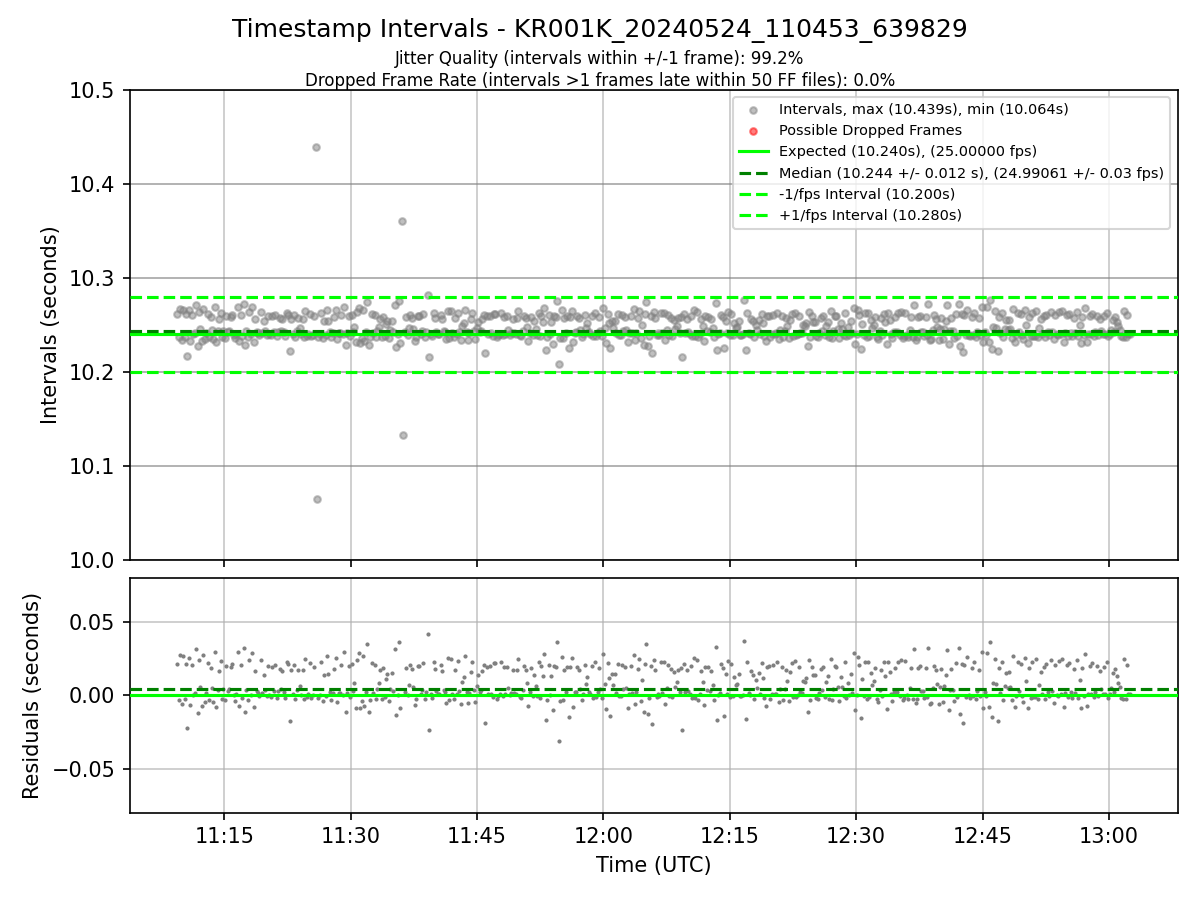Click the legend entry starting 'Median (10.244'

pyautogui.click(x=970, y=173)
